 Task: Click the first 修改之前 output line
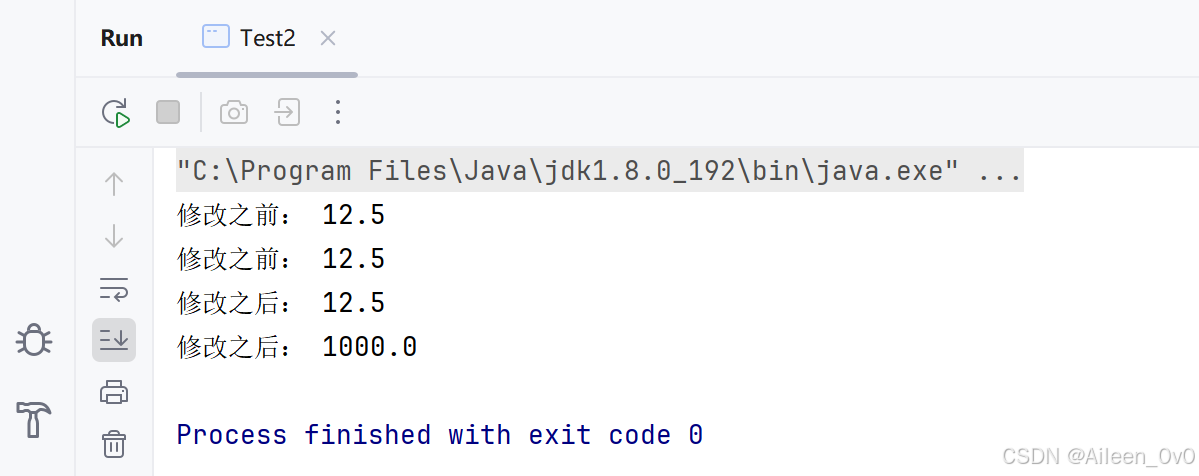coord(281,216)
